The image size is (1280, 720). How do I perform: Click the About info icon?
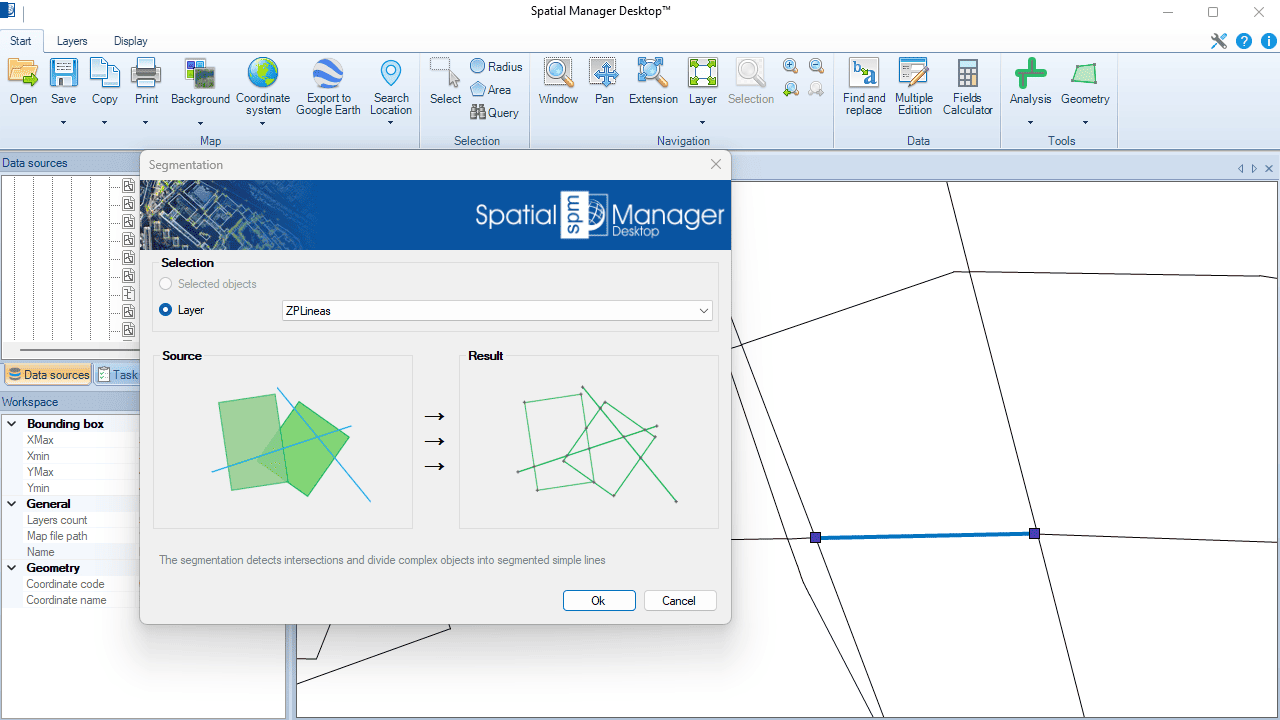coord(1269,41)
